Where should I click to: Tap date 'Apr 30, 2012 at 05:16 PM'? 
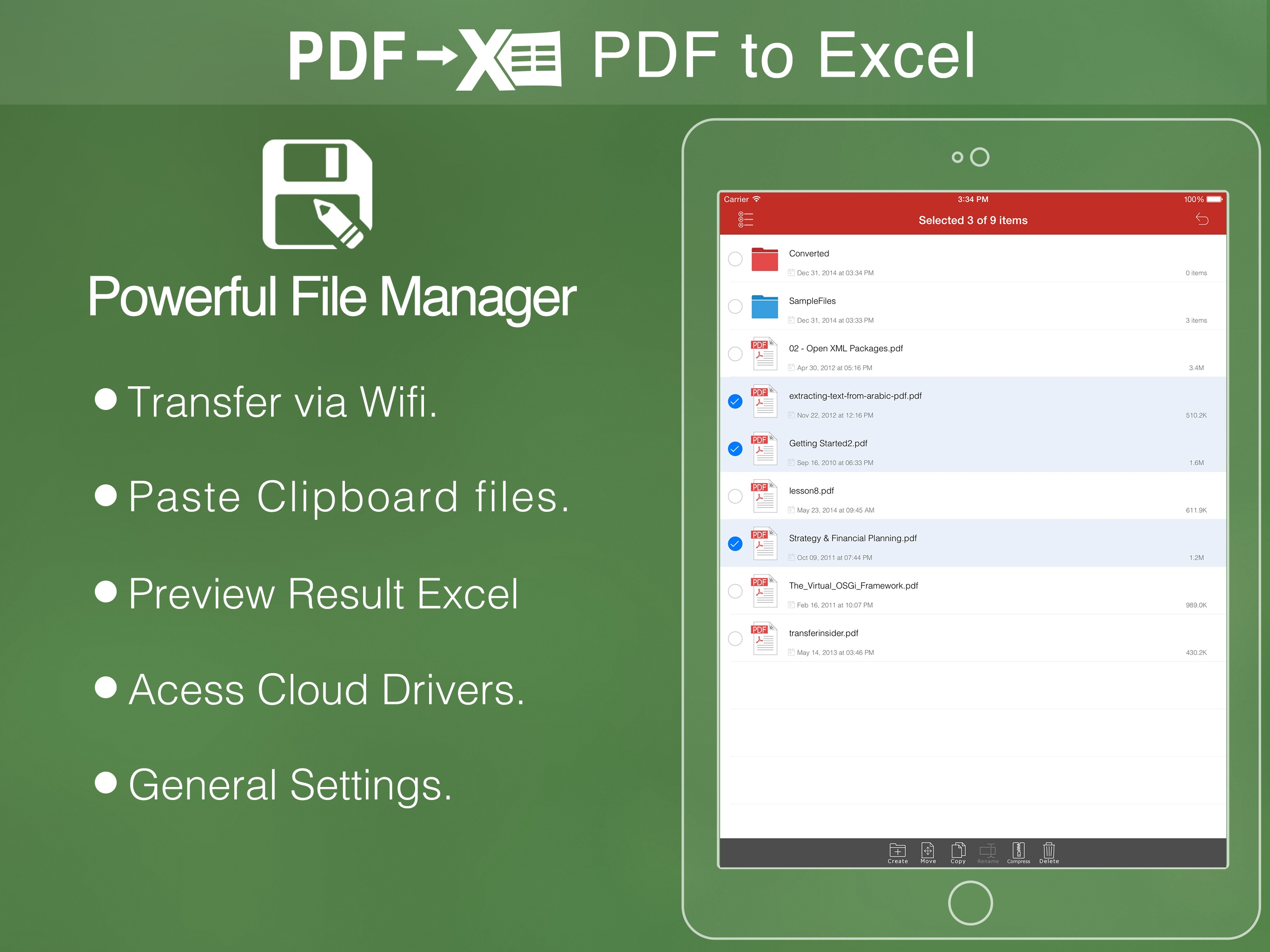coord(834,368)
